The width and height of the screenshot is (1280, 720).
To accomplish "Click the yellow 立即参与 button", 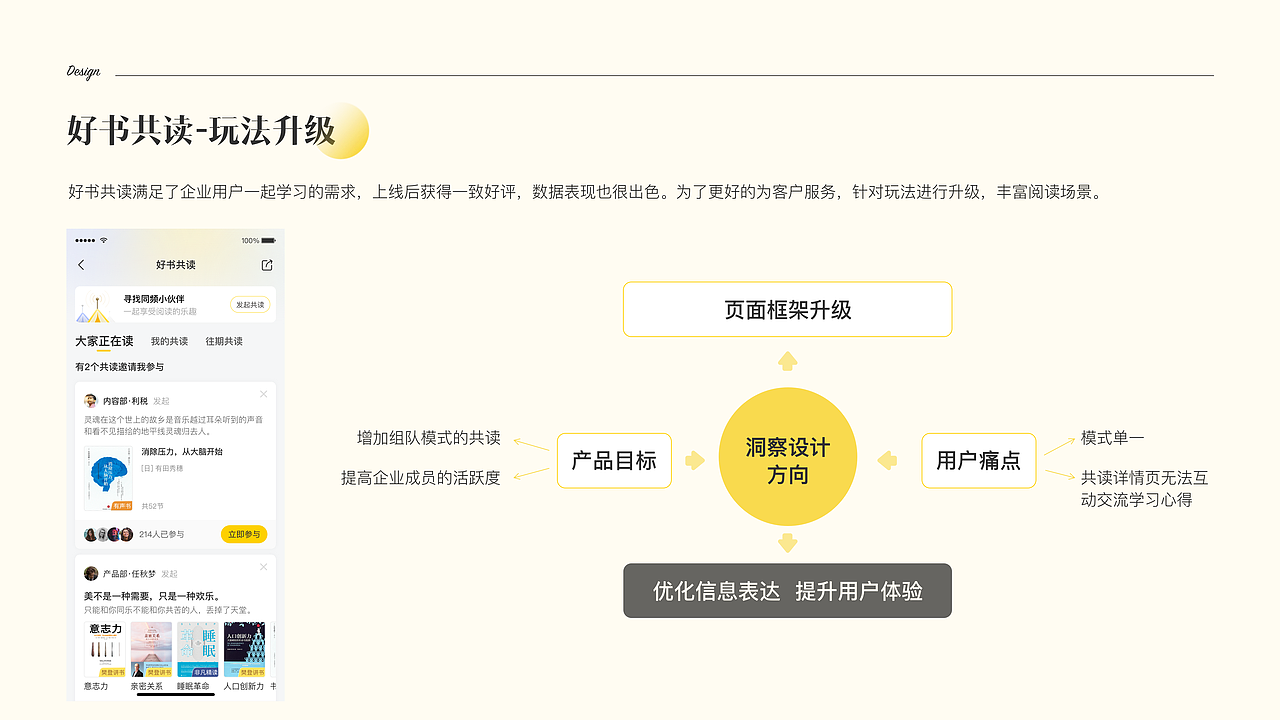I will click(x=244, y=532).
